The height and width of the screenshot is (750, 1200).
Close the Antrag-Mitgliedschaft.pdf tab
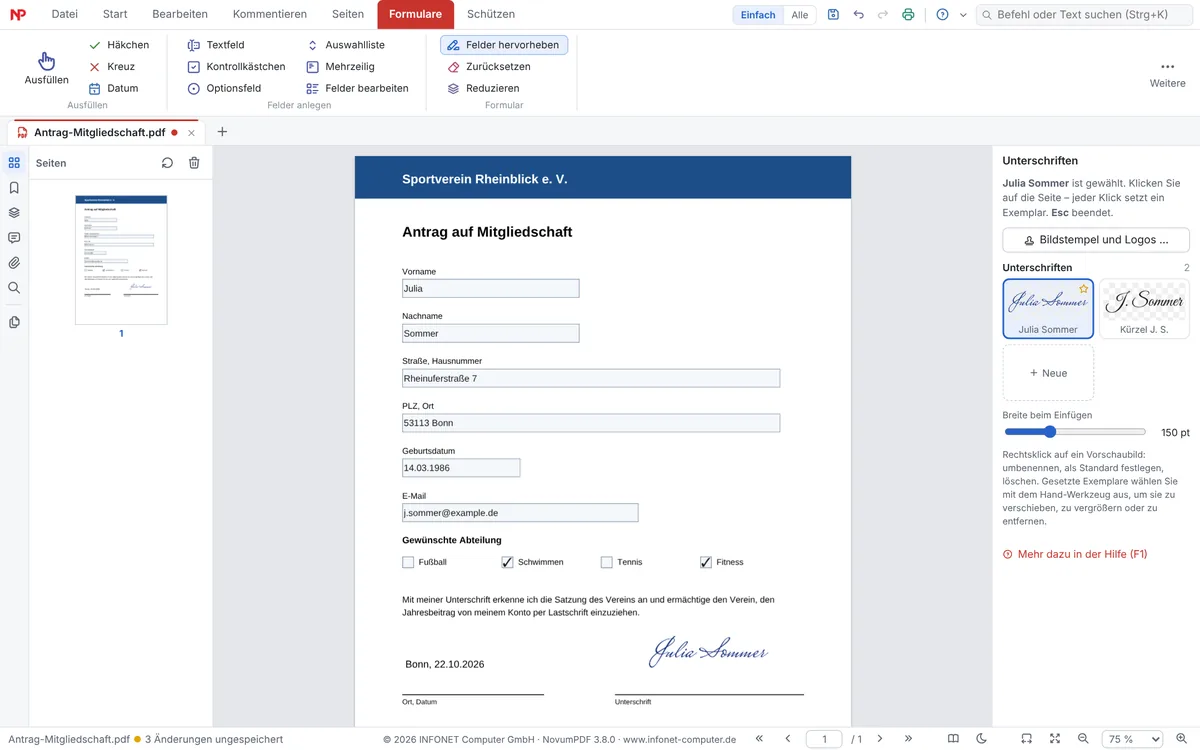pos(191,132)
